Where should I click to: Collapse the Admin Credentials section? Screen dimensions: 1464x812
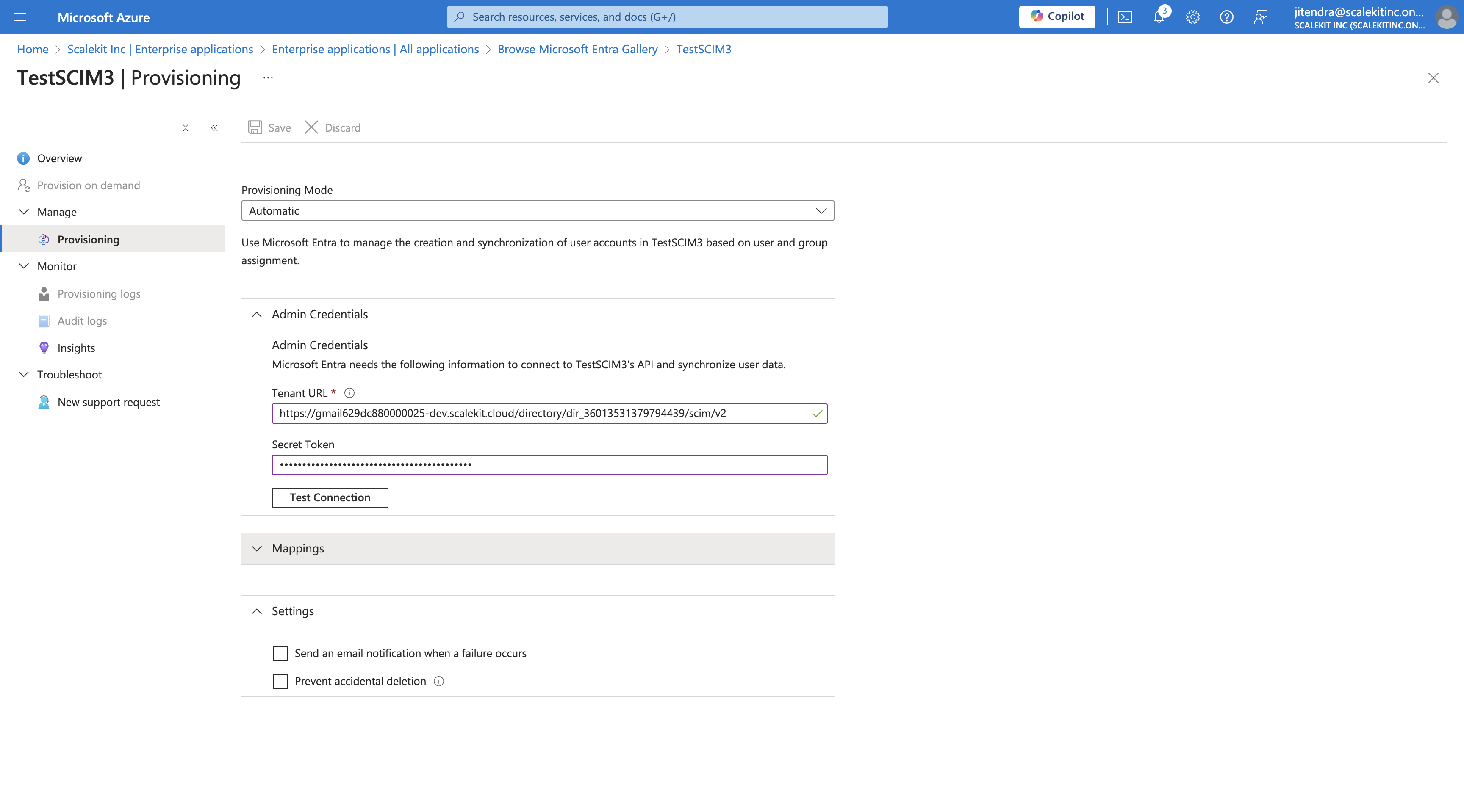[x=256, y=315]
